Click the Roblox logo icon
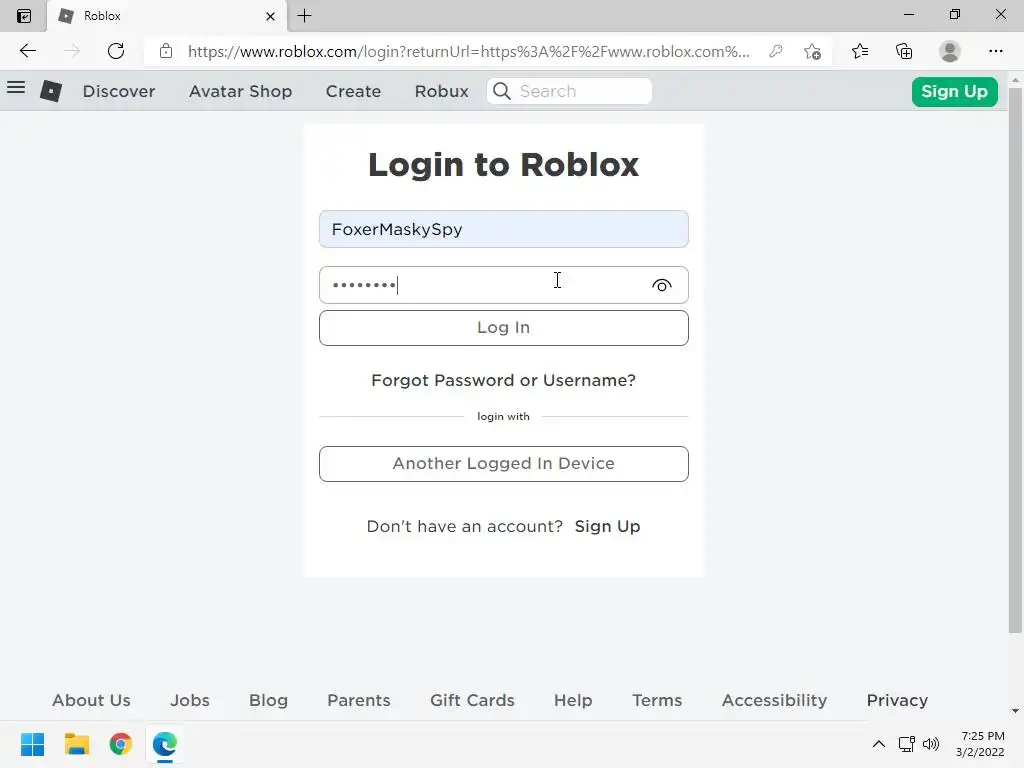1024x768 pixels. point(51,91)
